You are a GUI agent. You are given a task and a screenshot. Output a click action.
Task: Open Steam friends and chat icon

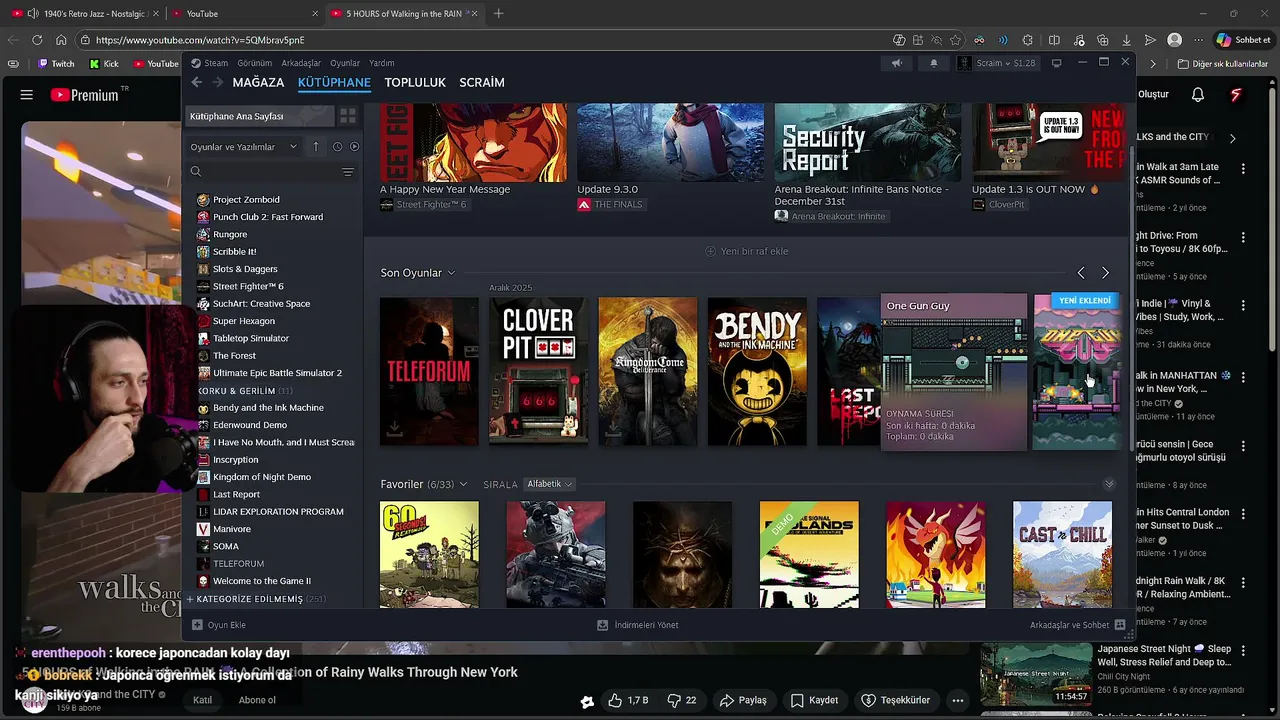[x=1120, y=625]
